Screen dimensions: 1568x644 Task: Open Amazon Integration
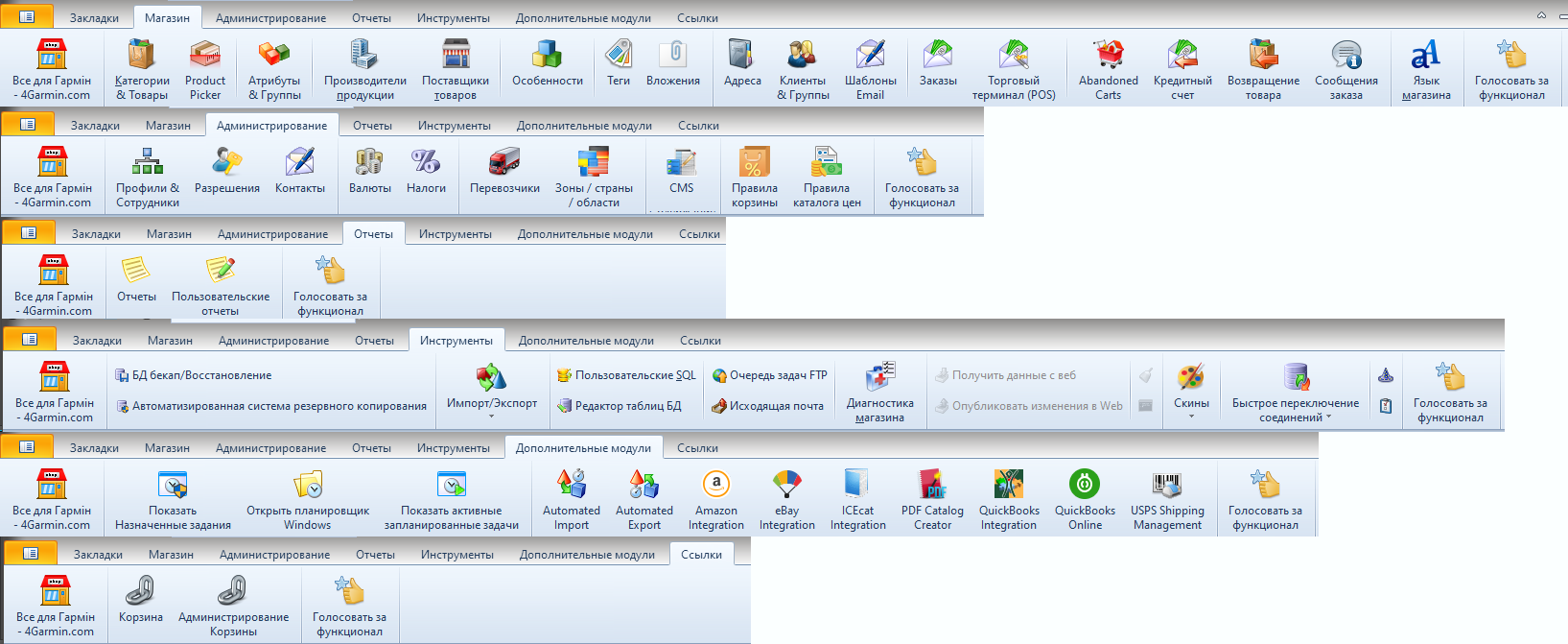[x=716, y=500]
